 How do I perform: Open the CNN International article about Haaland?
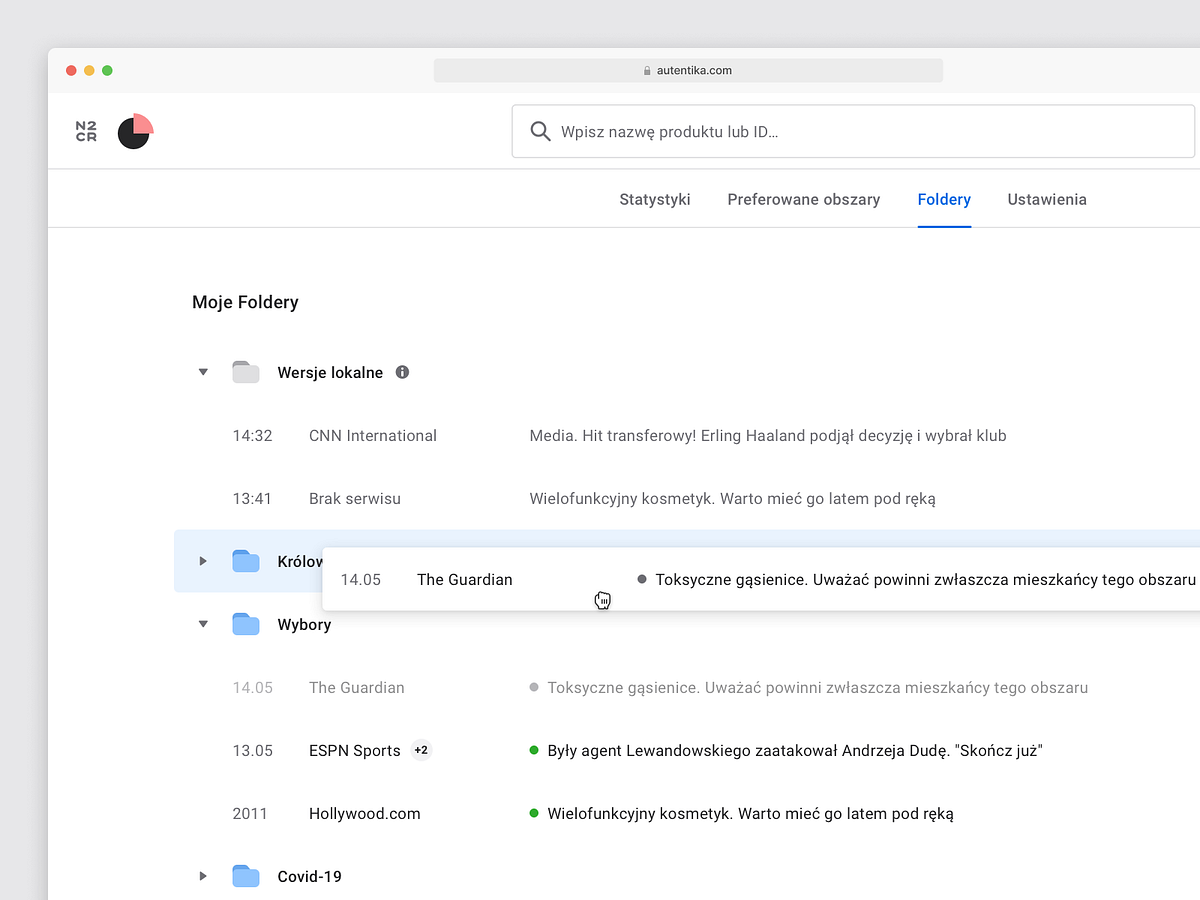tap(767, 436)
